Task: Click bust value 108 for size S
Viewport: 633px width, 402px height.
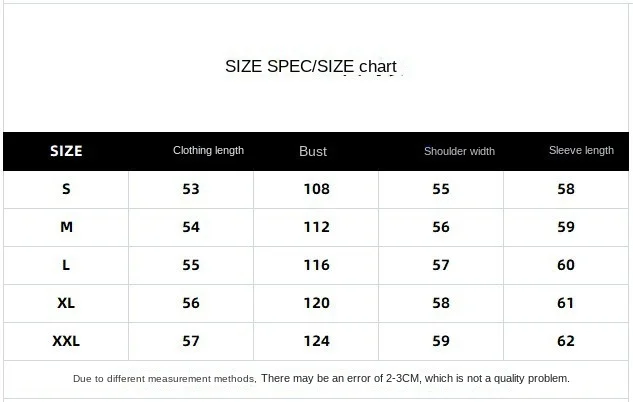Action: click(x=316, y=189)
